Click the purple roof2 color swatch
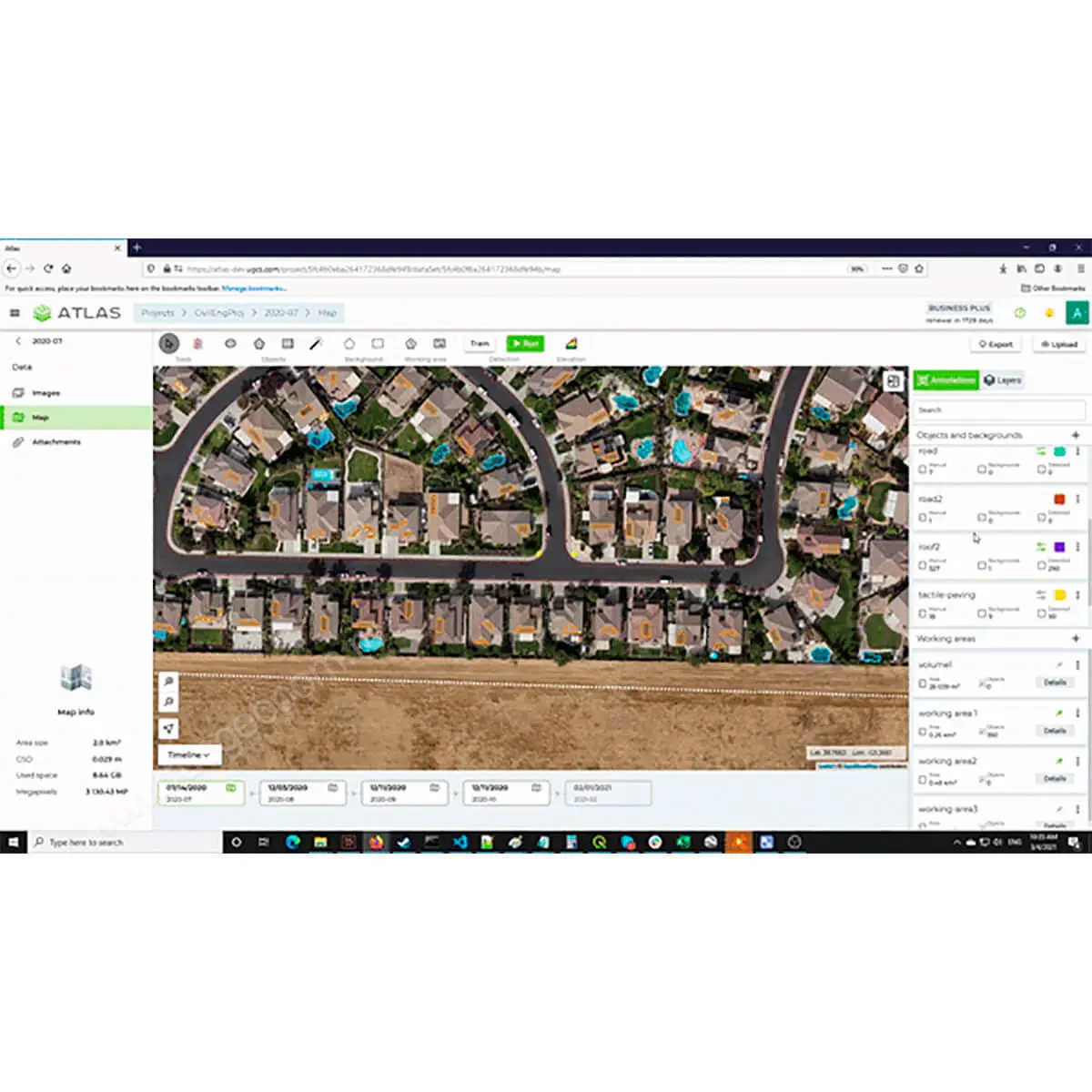The width and height of the screenshot is (1092, 1092). [1059, 547]
